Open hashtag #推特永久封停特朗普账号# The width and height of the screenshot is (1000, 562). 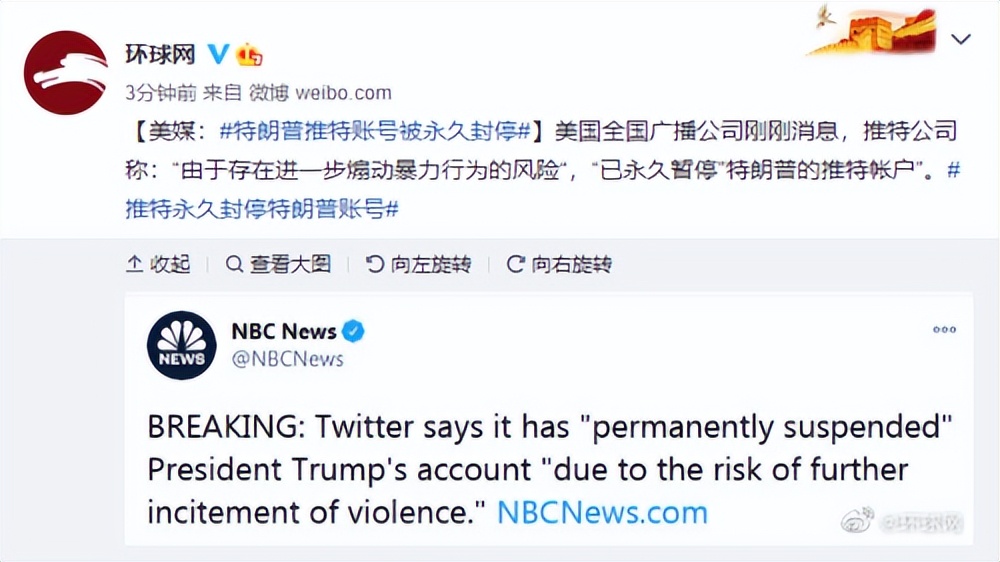pos(262,208)
